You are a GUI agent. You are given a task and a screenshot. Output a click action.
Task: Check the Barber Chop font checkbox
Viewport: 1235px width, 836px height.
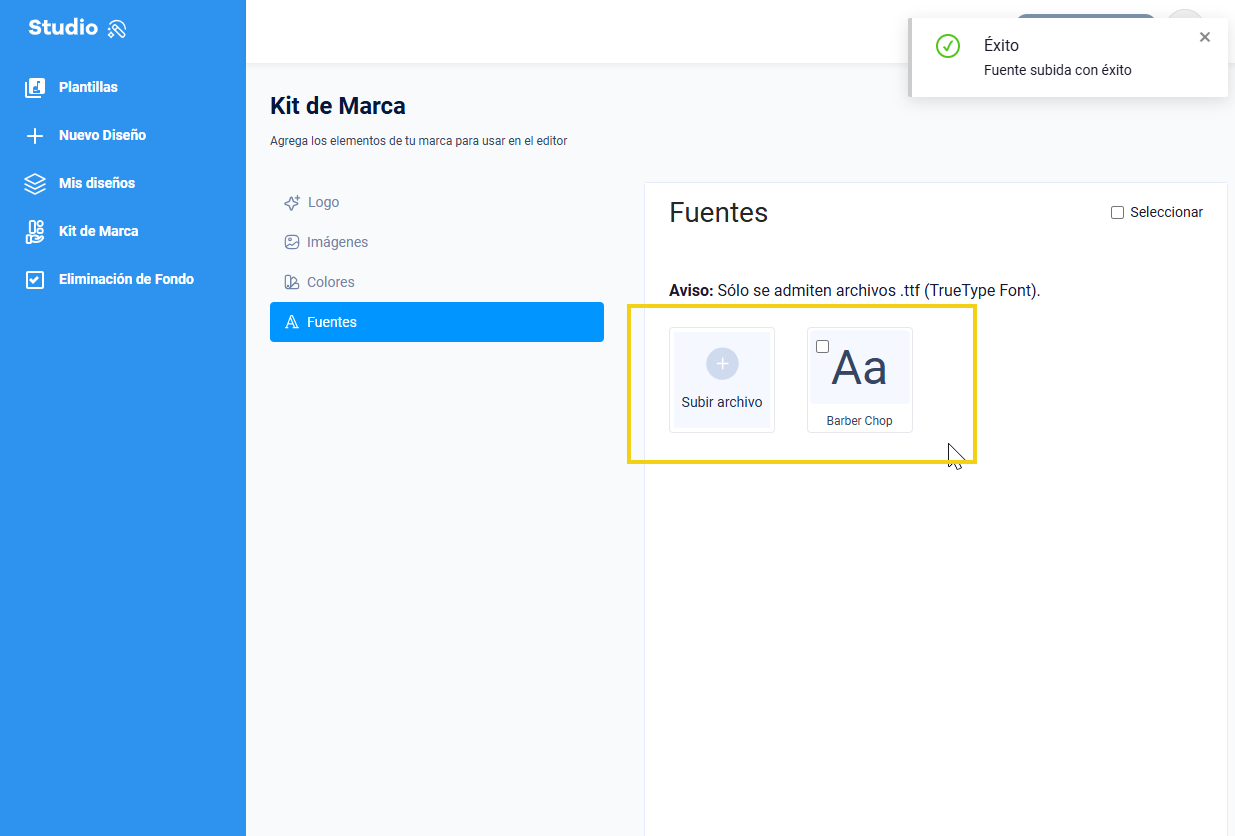tap(823, 347)
